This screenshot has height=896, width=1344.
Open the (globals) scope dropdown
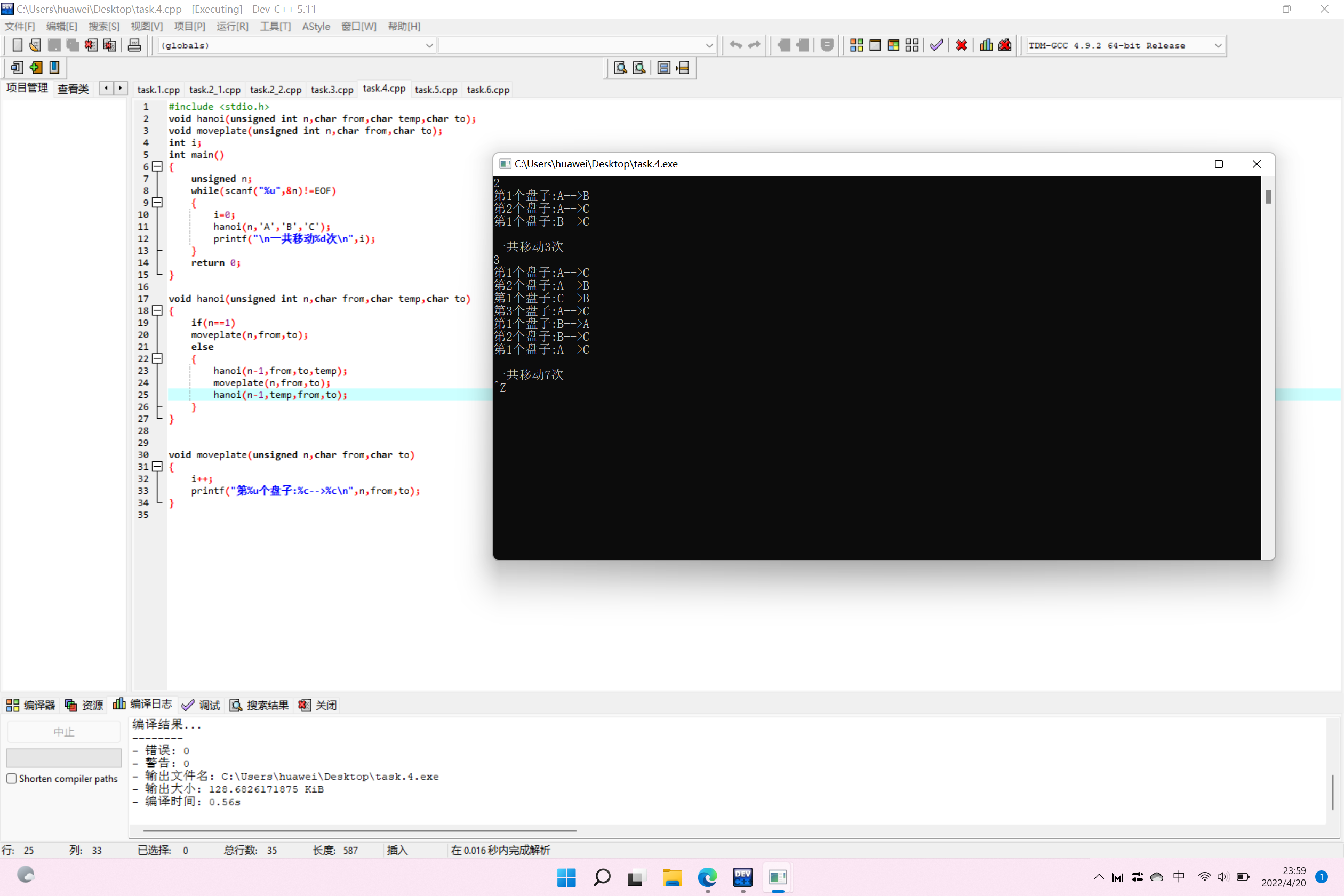[x=429, y=46]
